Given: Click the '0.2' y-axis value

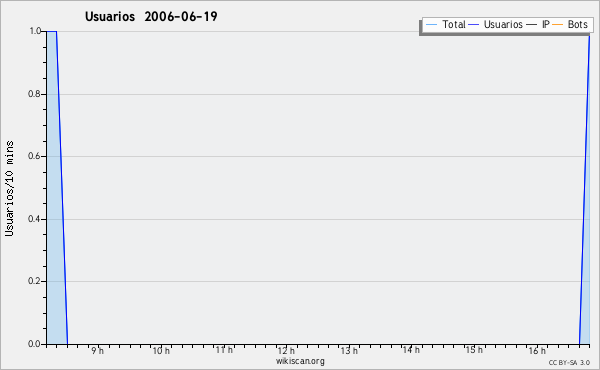Looking at the screenshot, I should click(x=34, y=281).
